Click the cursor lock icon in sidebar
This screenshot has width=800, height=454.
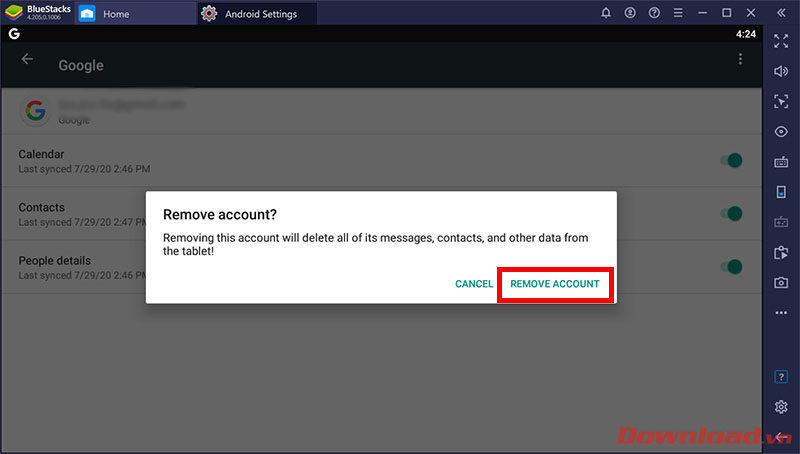tap(781, 102)
